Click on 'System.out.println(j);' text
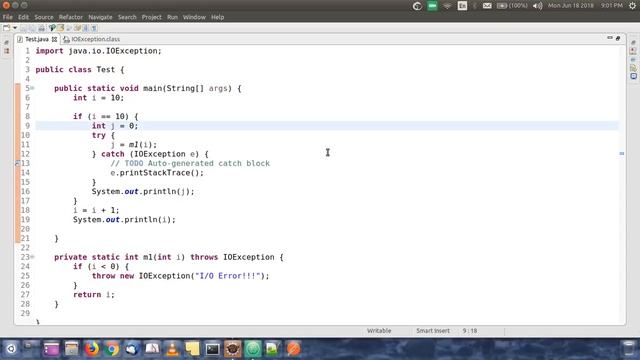640x360 pixels. (143, 191)
